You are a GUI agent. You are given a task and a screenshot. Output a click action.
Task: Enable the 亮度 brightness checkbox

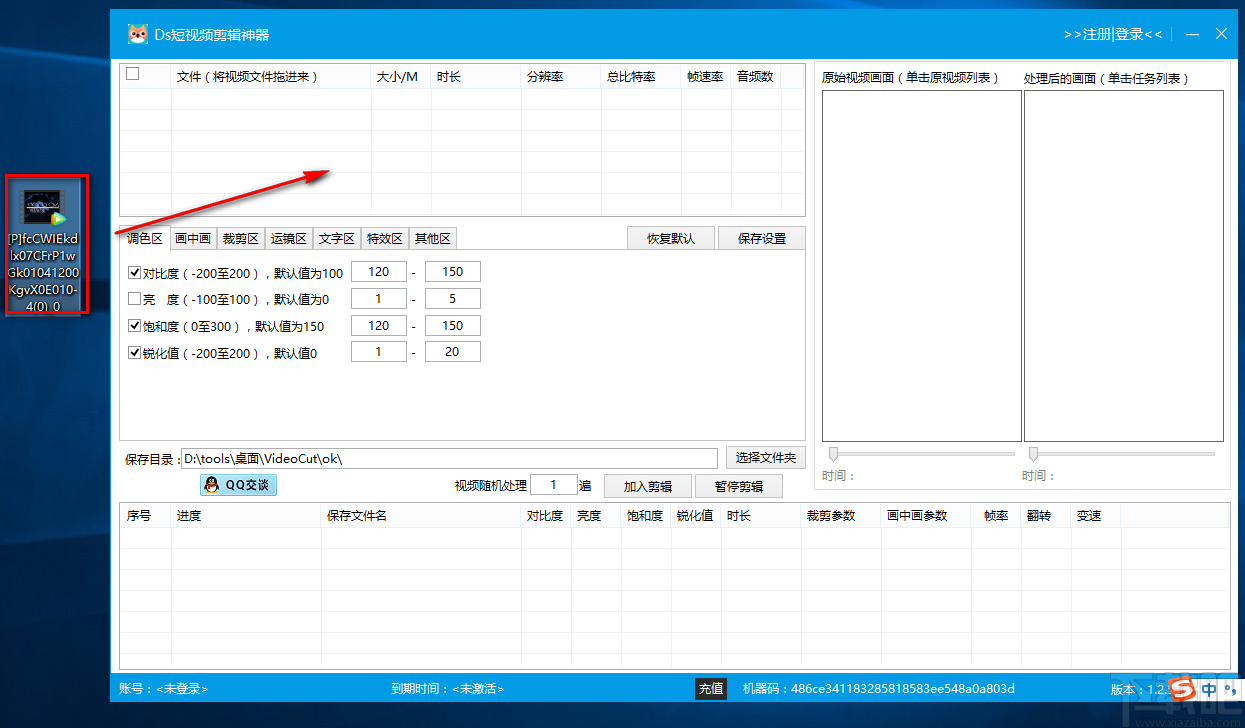135,299
